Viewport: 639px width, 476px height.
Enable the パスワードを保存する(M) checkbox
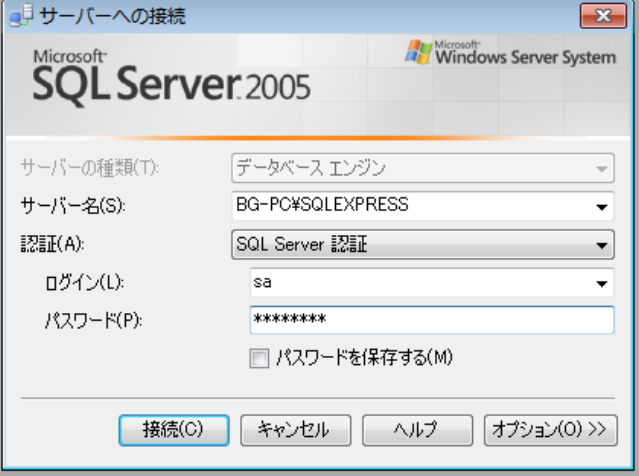point(259,359)
